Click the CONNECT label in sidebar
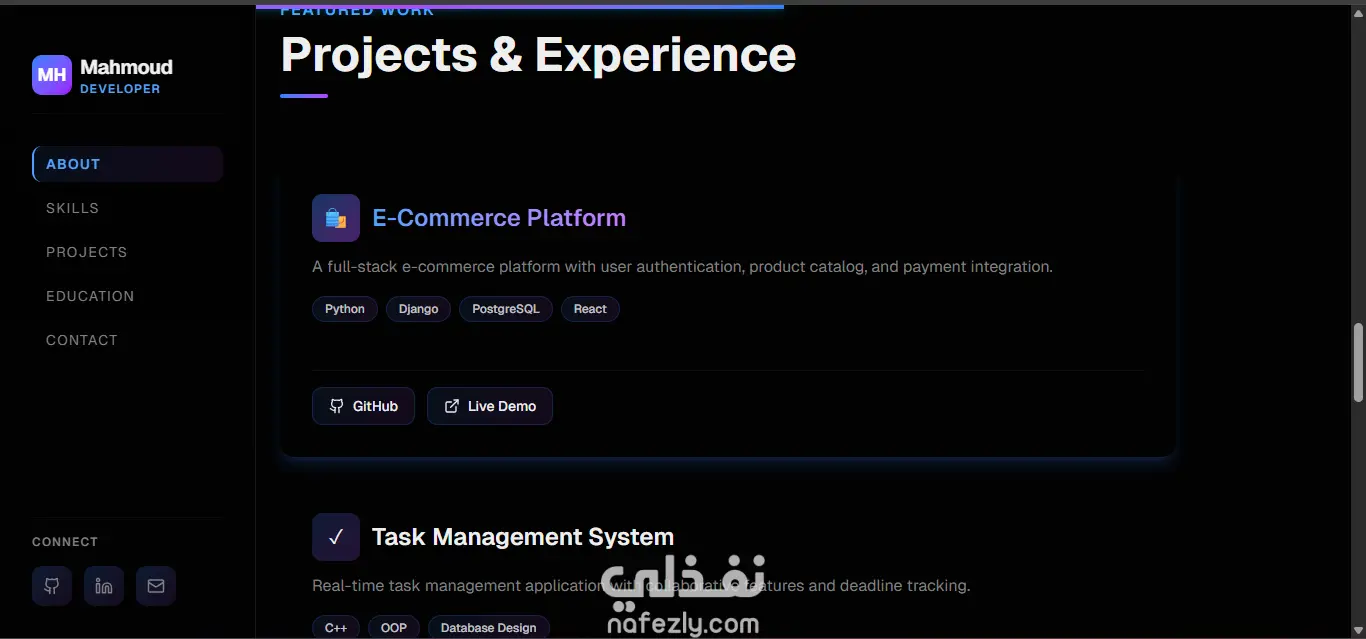1366x639 pixels. click(x=65, y=542)
